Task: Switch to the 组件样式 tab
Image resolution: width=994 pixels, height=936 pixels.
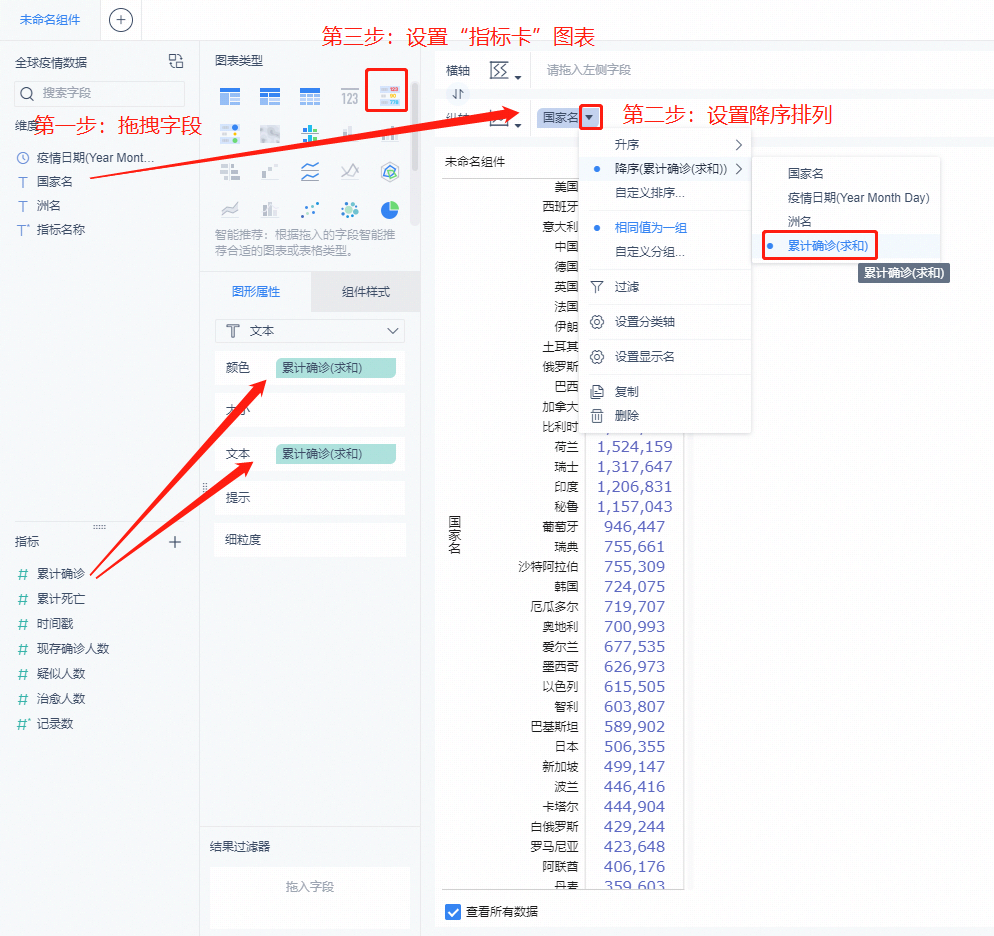Action: click(368, 292)
